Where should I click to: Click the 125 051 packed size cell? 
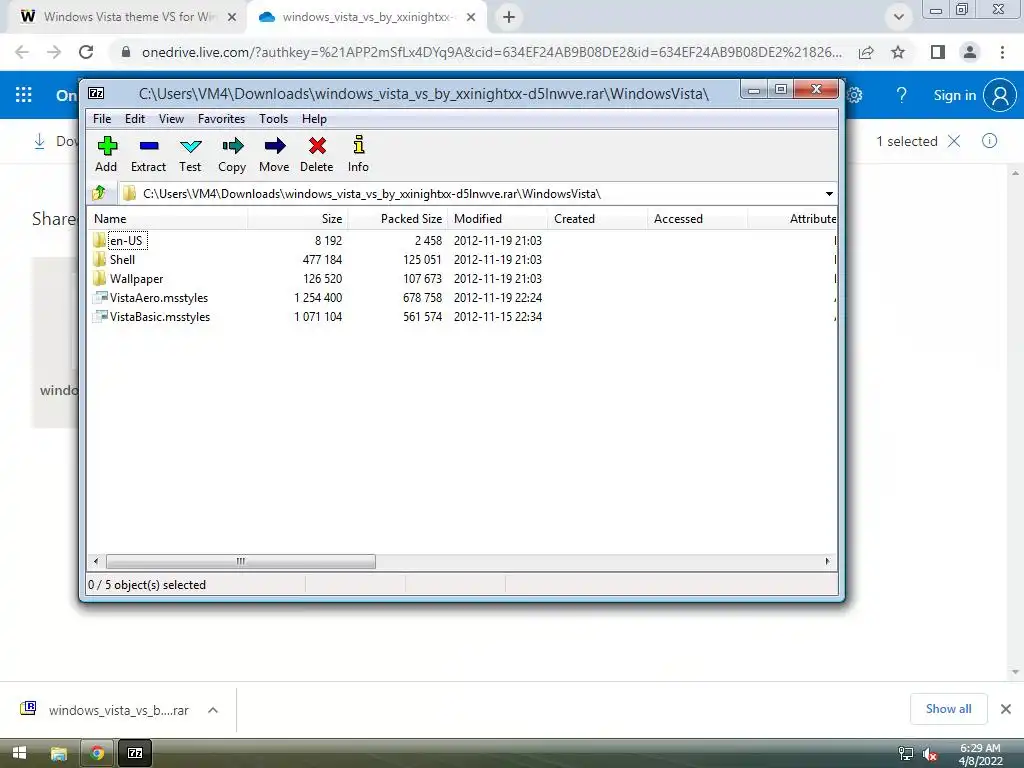(422, 260)
